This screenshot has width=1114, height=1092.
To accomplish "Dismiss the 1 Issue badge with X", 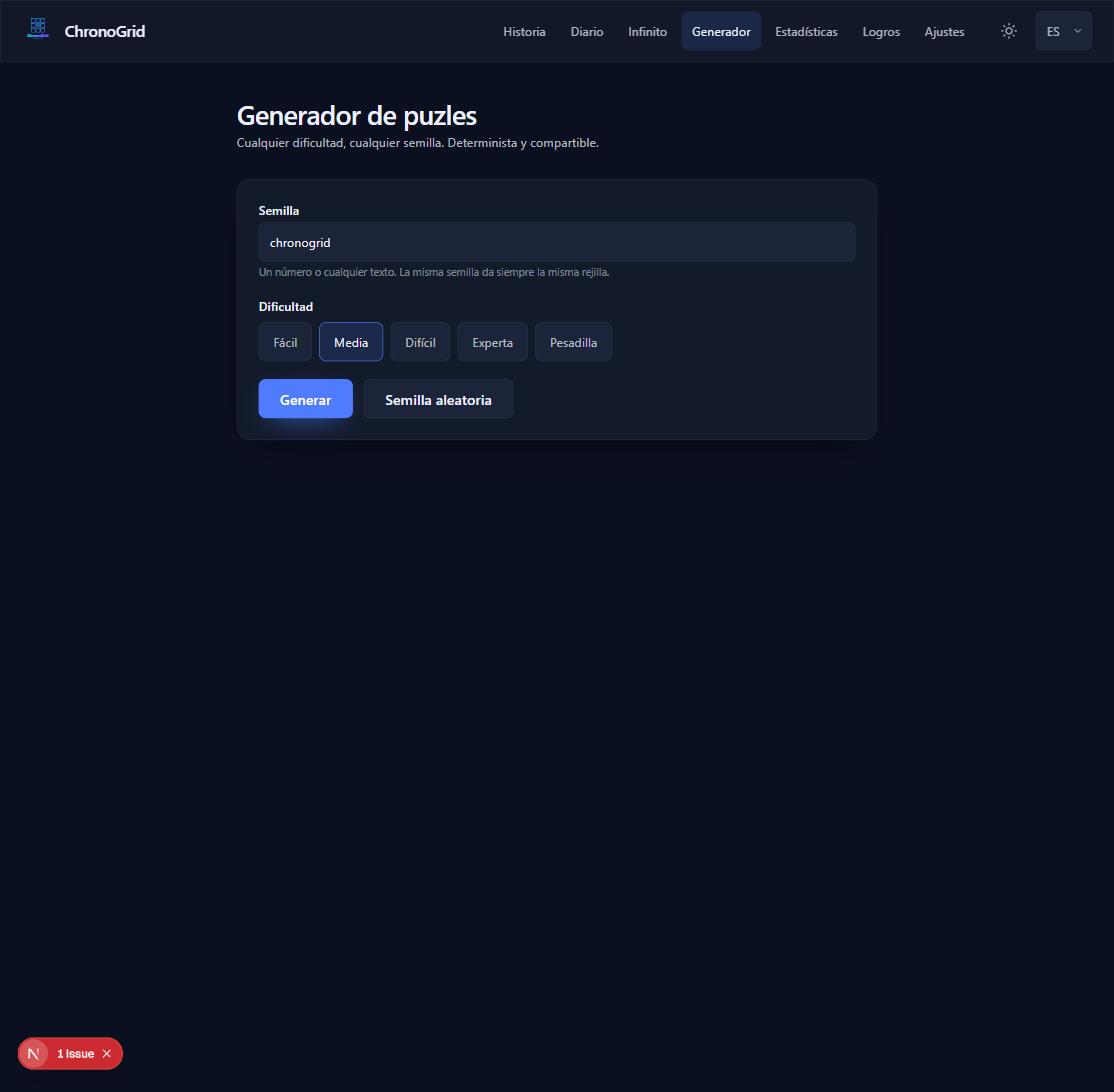I will point(107,1054).
